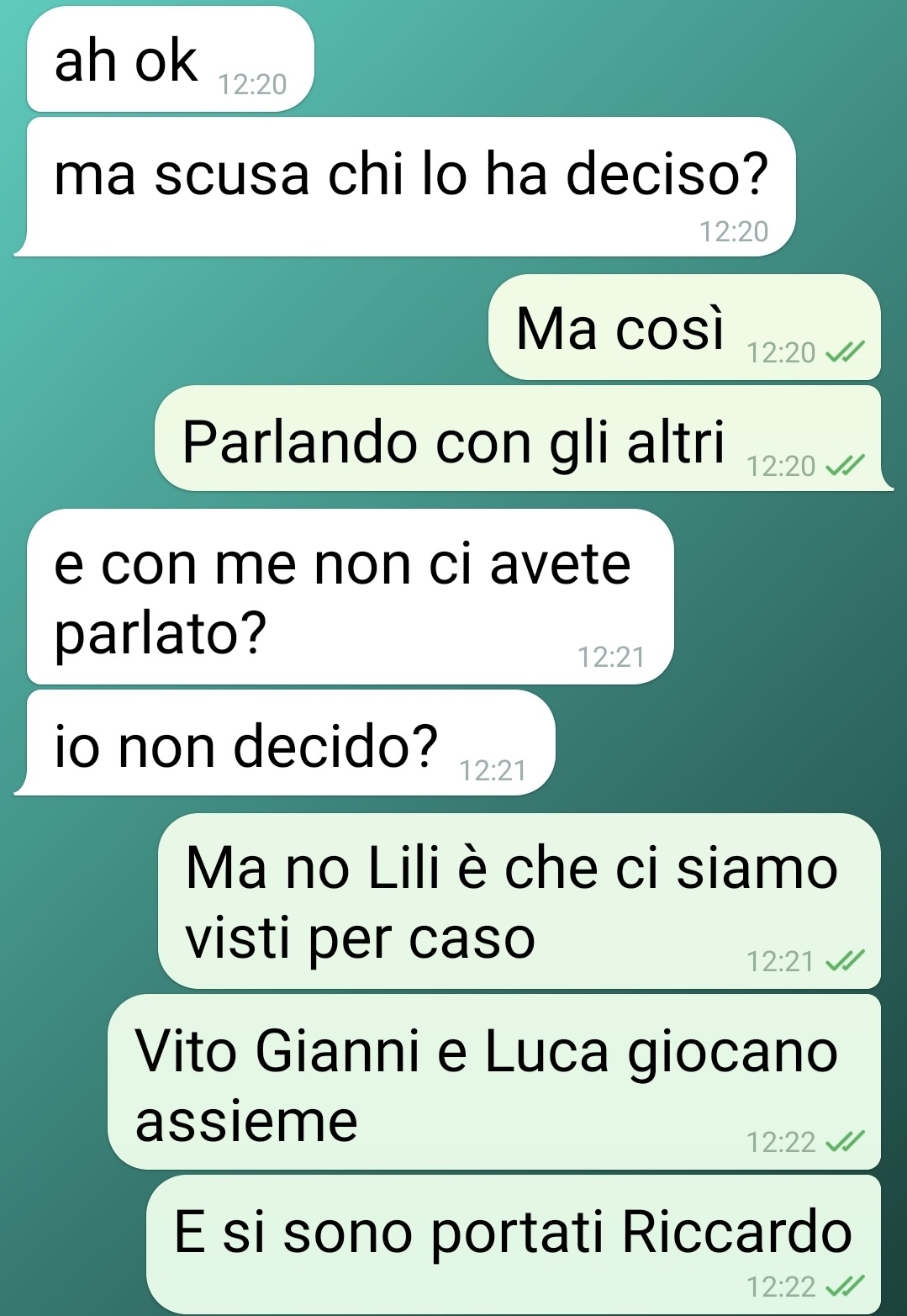Select 'Ma no Lili è che ci siamo' message

tap(519, 901)
